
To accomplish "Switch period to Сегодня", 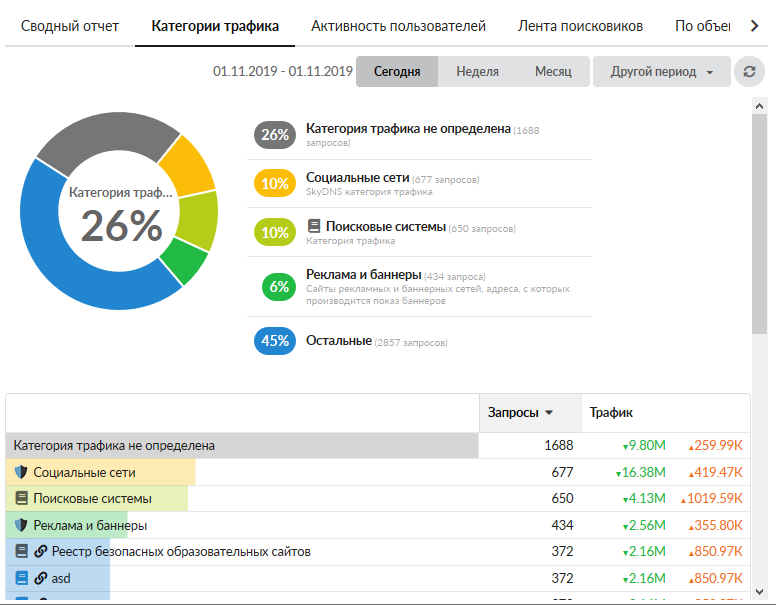I will point(396,72).
